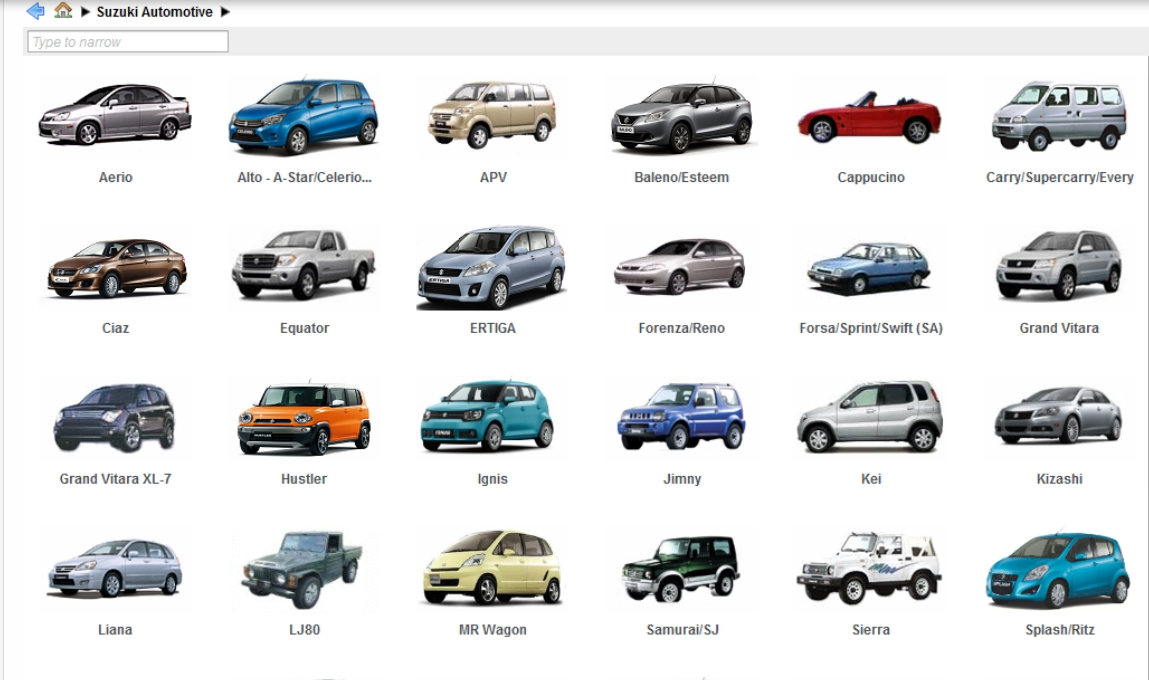Open the Grand Vitara XL-7 image
This screenshot has width=1149, height=680.
click(x=115, y=417)
